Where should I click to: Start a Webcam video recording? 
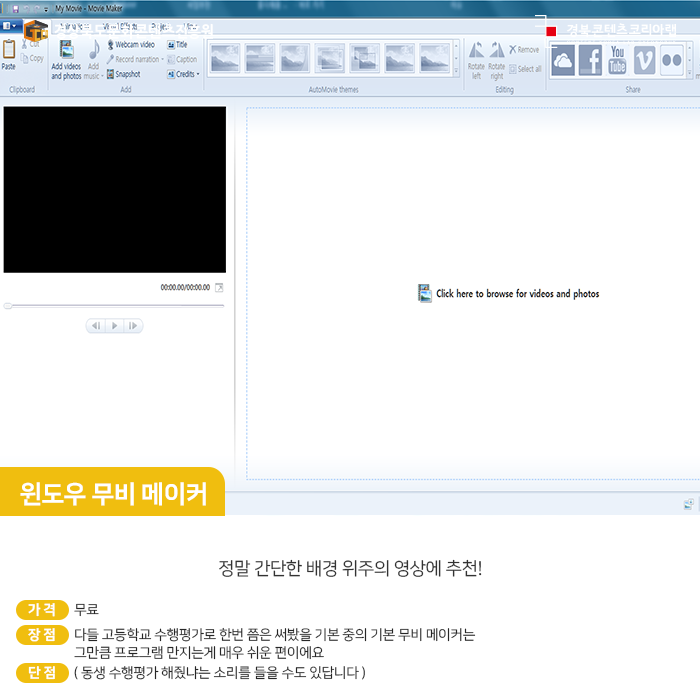pos(131,45)
